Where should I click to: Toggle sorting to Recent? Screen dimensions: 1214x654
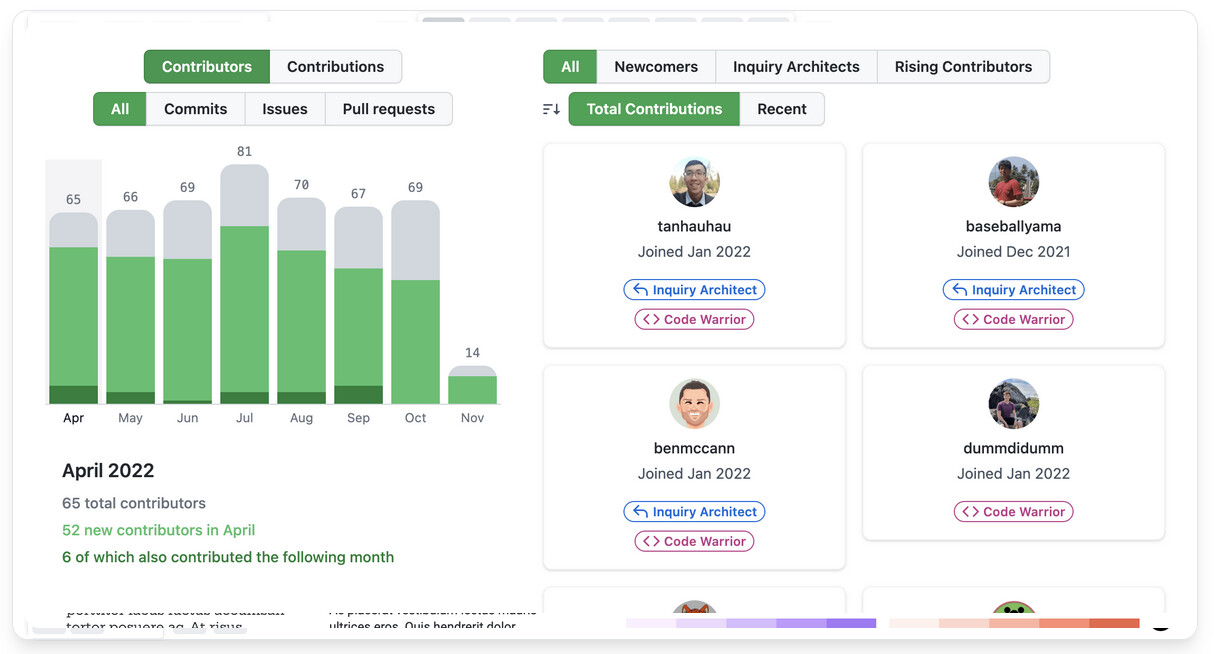781,109
